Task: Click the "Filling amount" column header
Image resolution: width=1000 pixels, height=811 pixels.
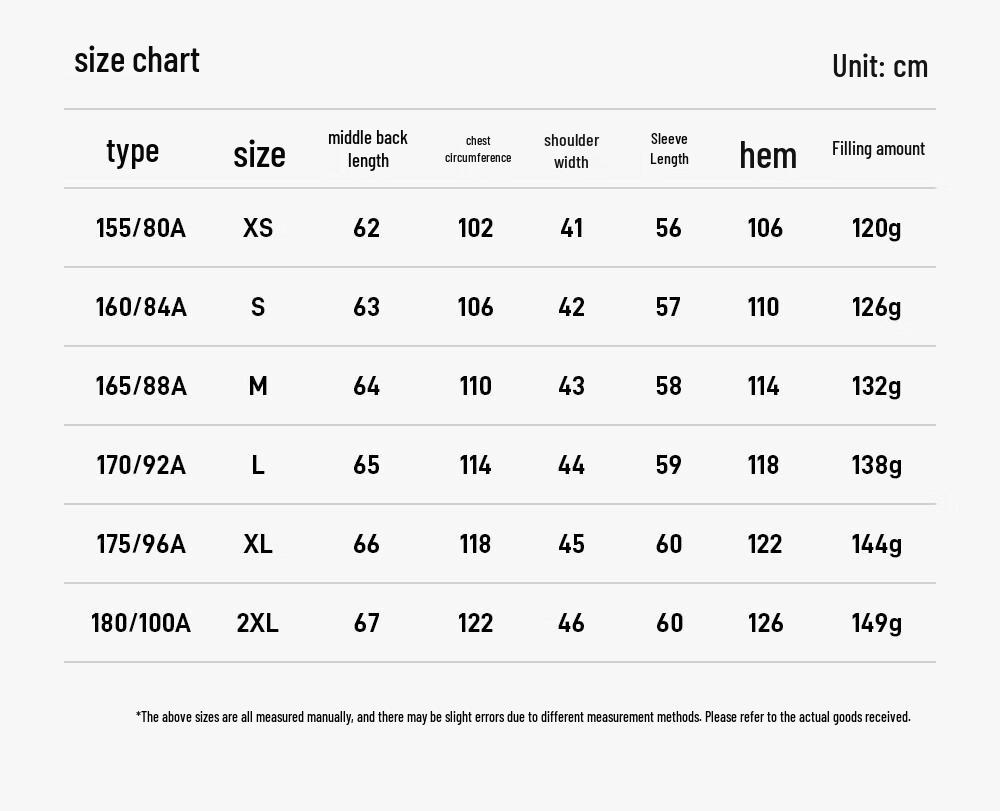Action: pos(878,149)
